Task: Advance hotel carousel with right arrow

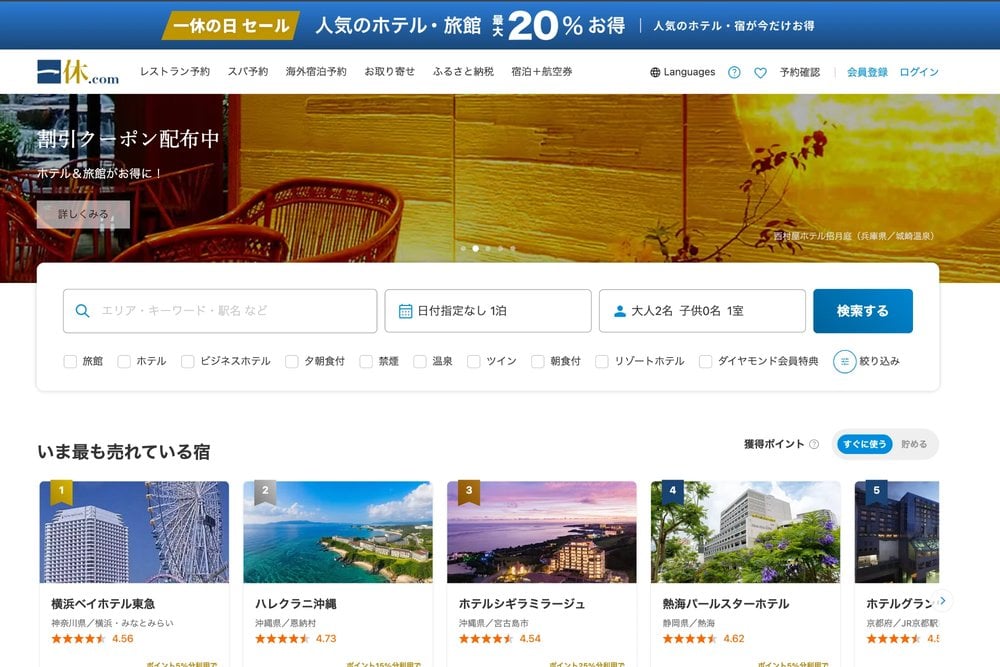Action: click(x=942, y=600)
